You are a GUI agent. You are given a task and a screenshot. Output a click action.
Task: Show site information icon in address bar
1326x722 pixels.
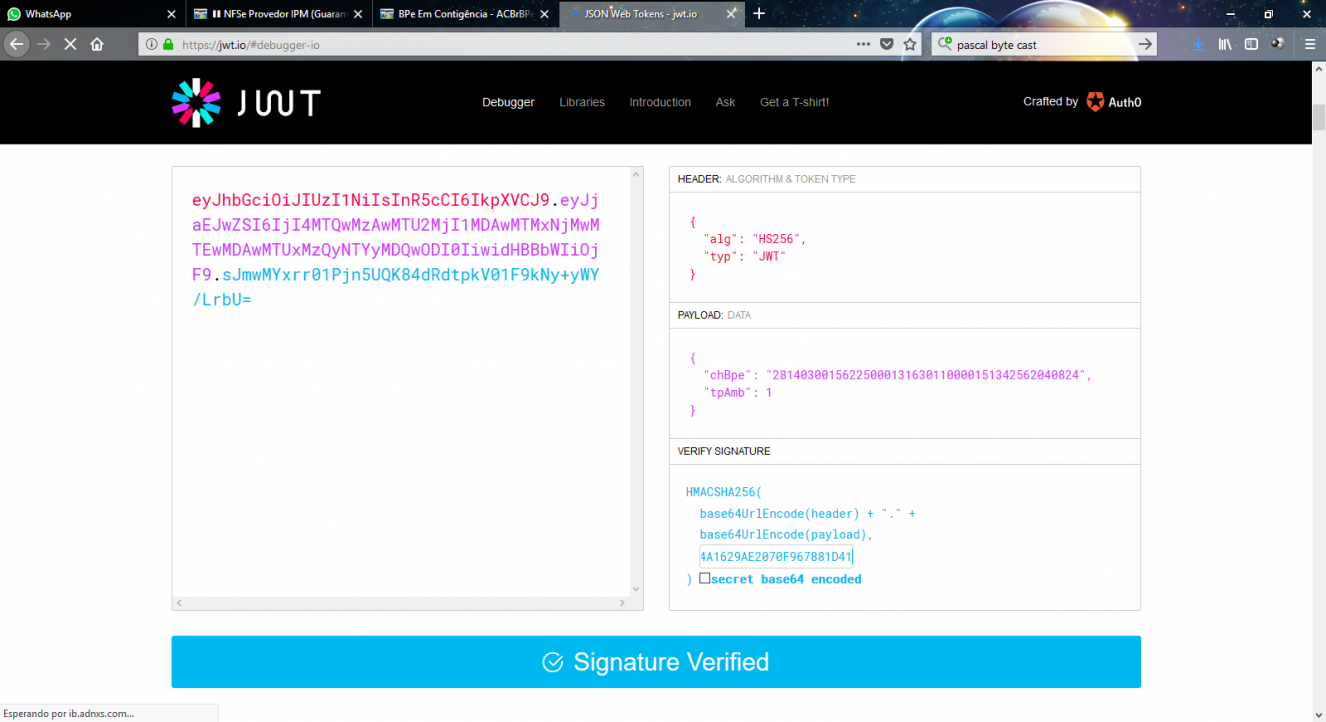click(x=151, y=44)
